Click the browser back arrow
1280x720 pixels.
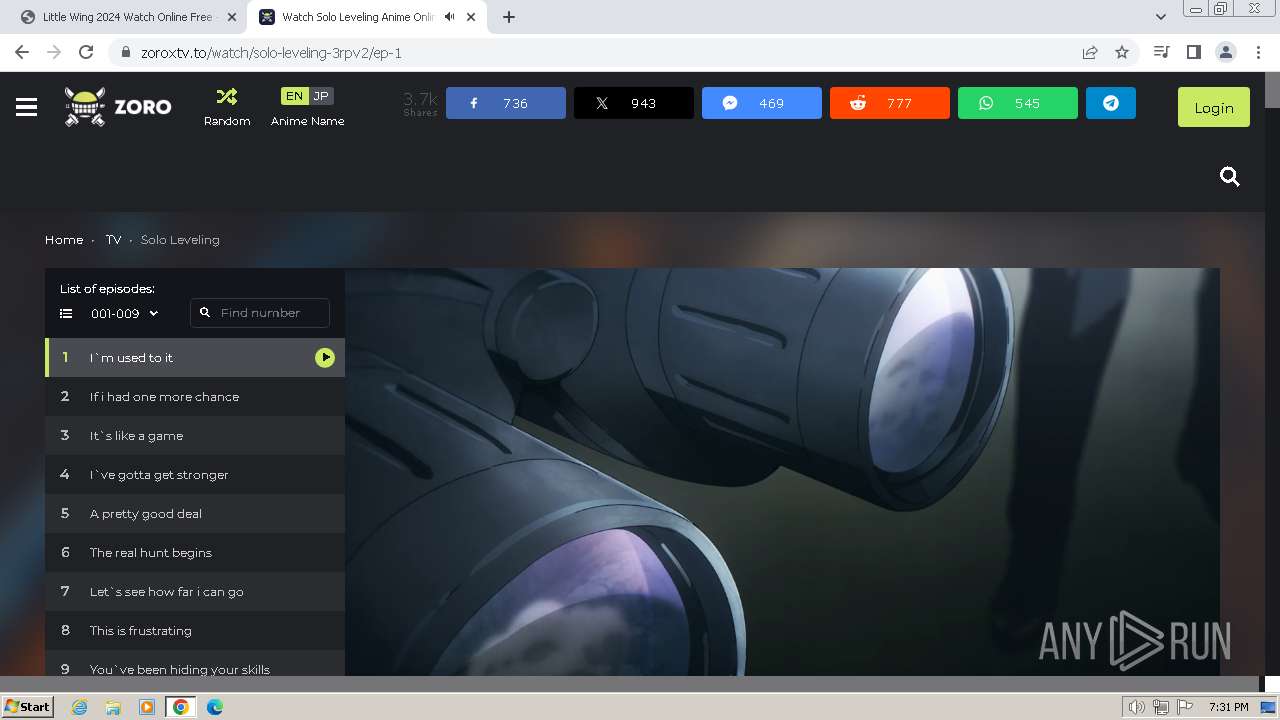click(x=22, y=52)
